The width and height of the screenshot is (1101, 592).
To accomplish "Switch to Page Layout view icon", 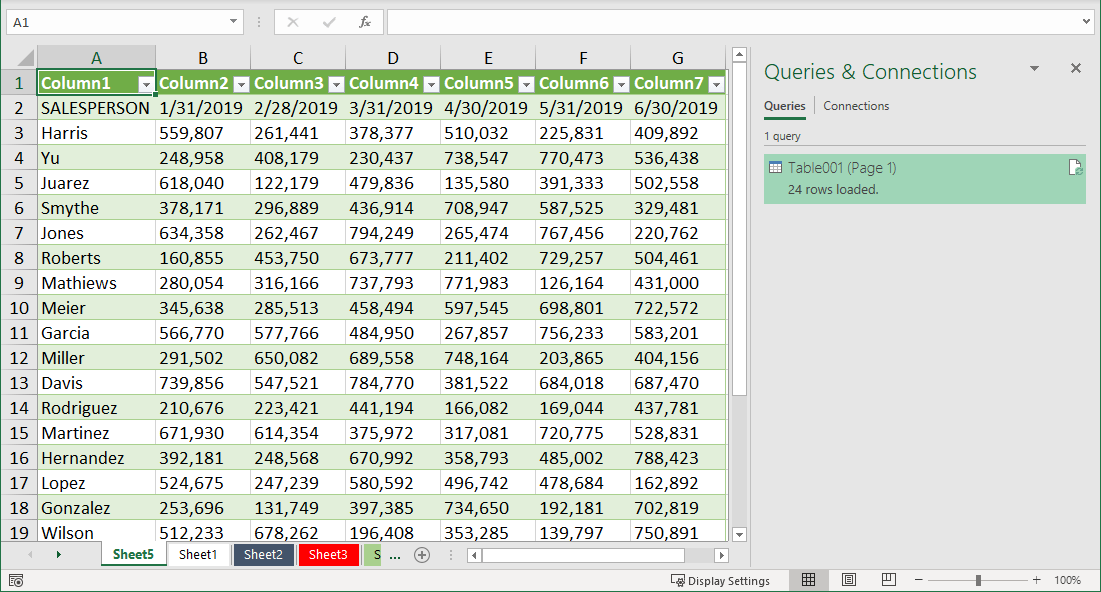I will pos(848,579).
